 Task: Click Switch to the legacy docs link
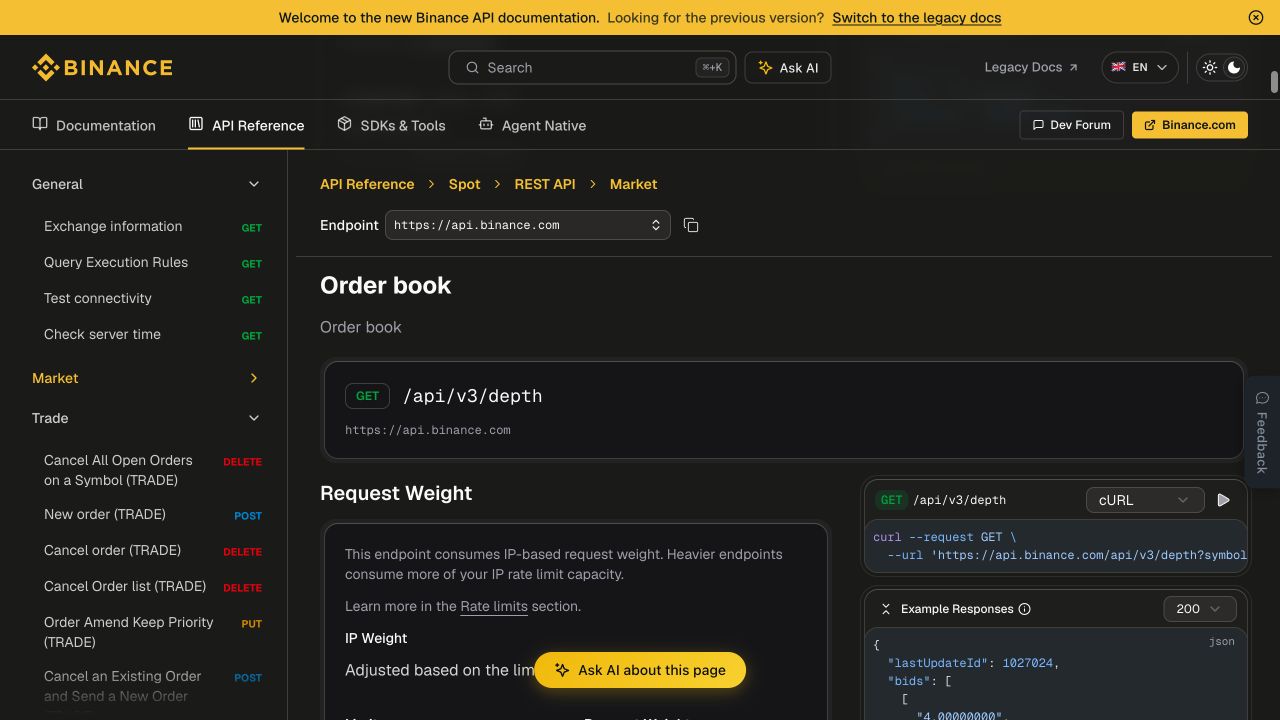tap(916, 17)
